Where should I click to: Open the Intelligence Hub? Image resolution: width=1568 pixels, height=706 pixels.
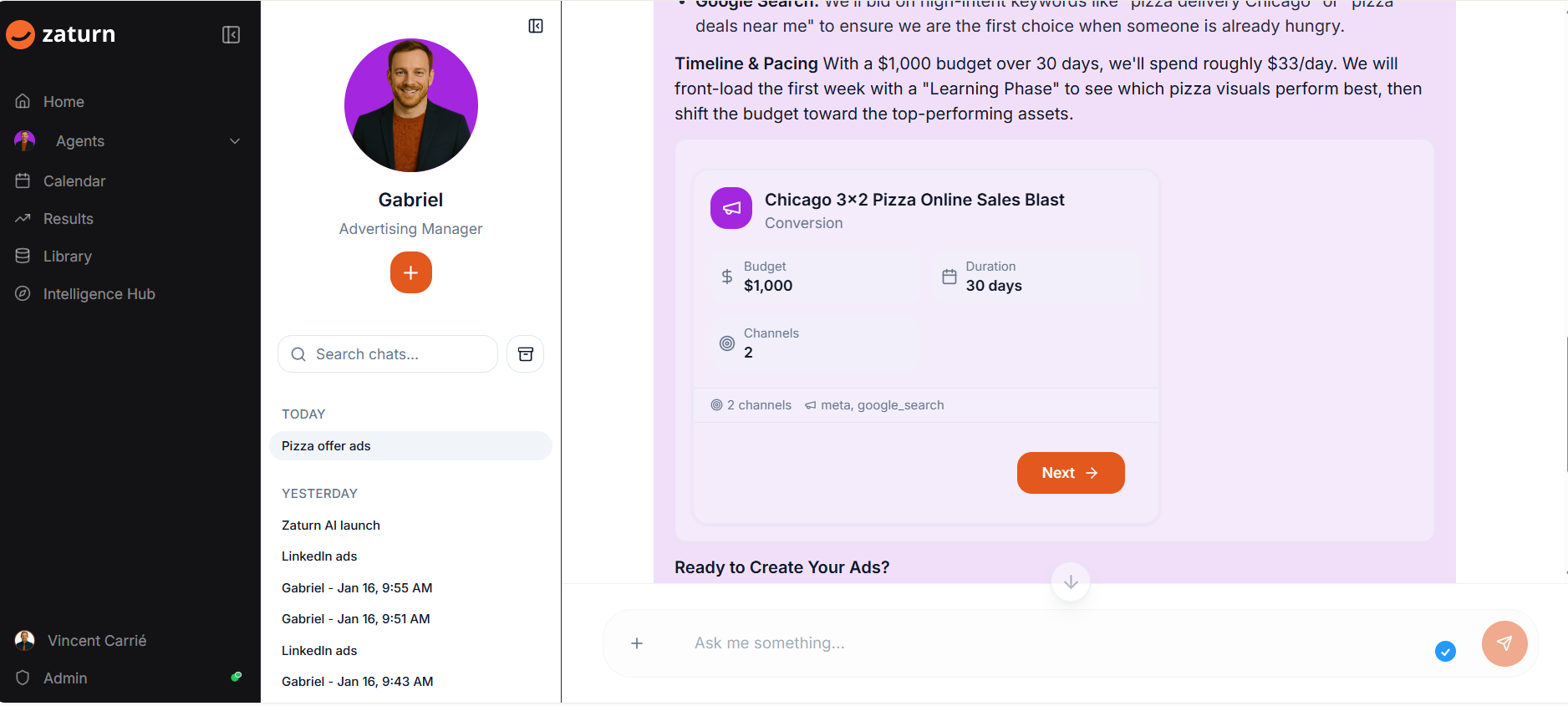[x=99, y=294]
